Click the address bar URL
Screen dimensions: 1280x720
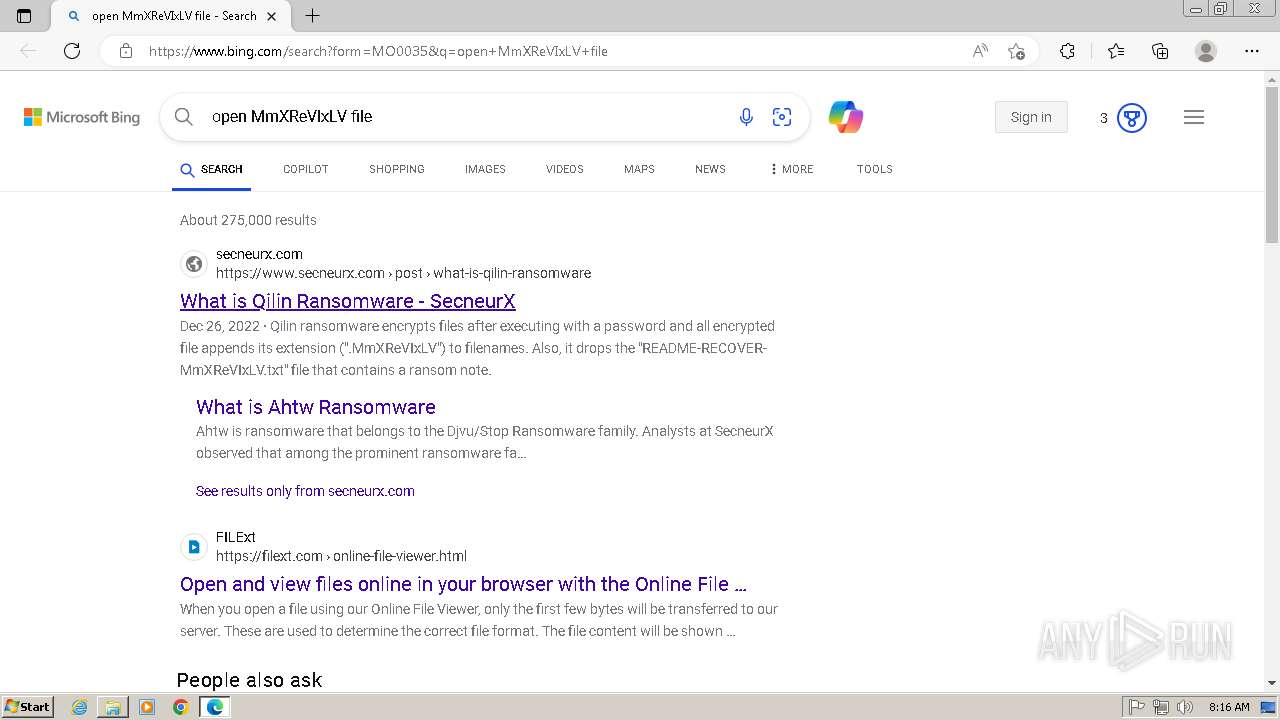(x=378, y=51)
